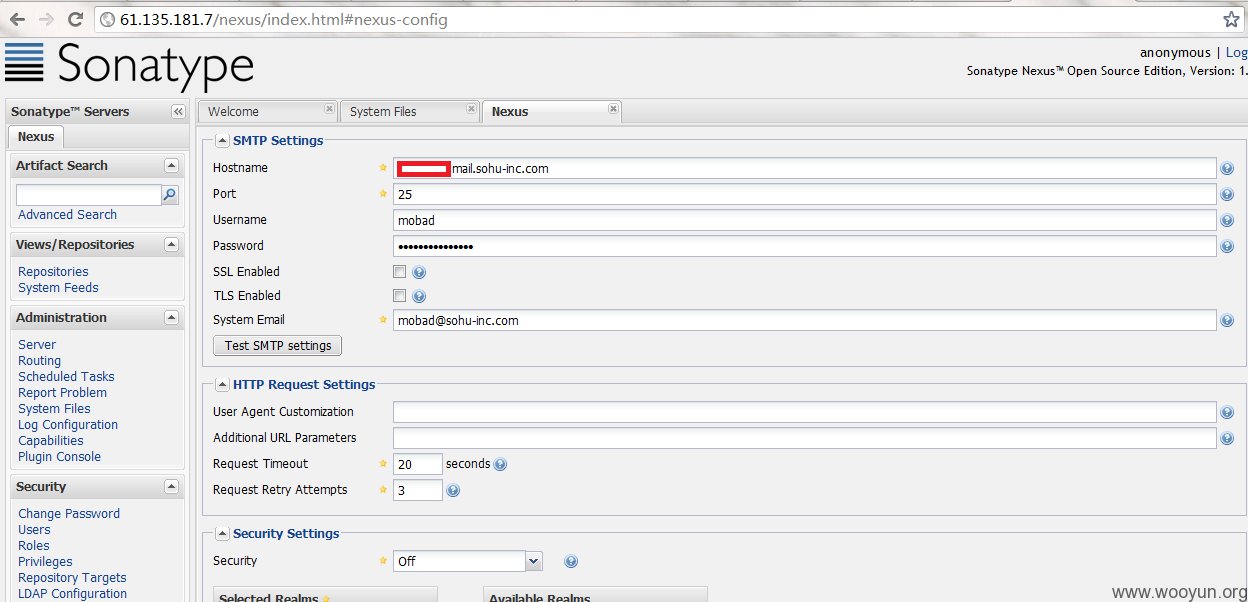
Task: Open Report Problem link
Action: 62,393
